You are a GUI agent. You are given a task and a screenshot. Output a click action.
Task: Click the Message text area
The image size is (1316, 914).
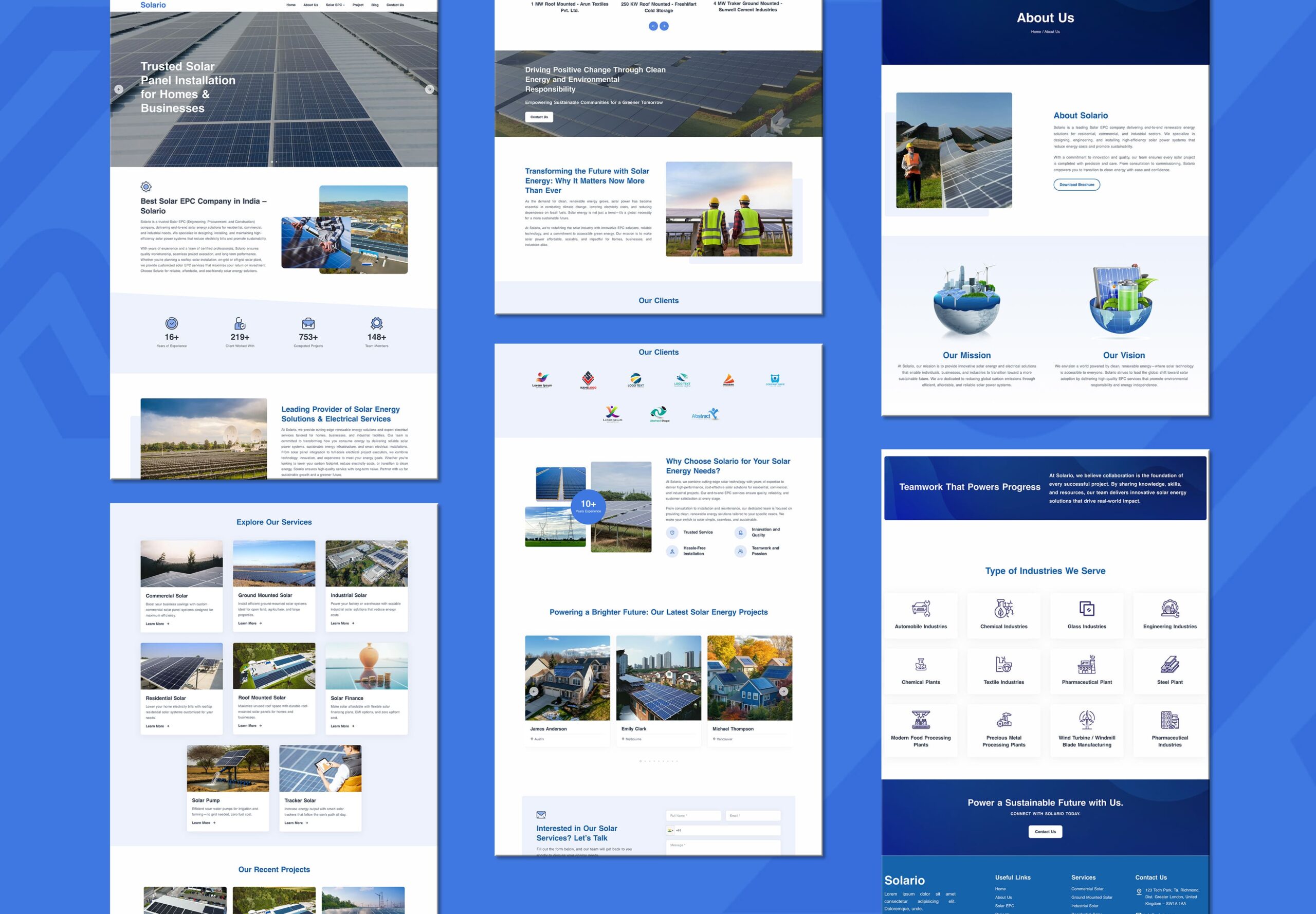[x=723, y=848]
